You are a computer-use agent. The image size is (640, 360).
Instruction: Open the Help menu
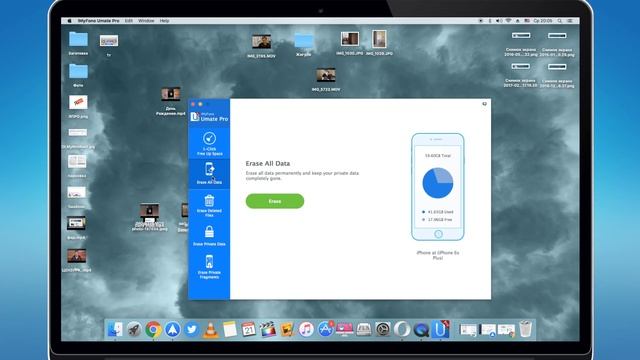[x=164, y=21]
